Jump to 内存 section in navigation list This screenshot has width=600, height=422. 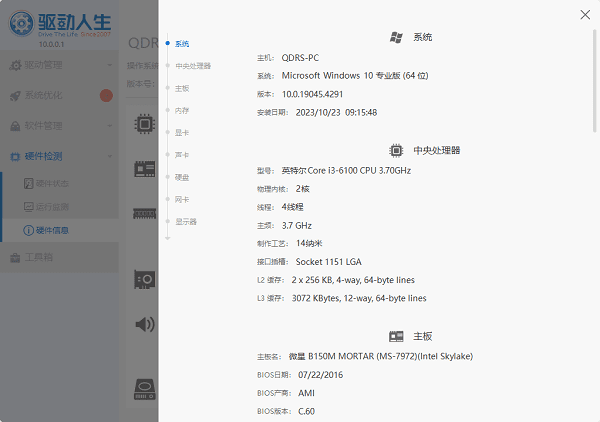coord(181,110)
